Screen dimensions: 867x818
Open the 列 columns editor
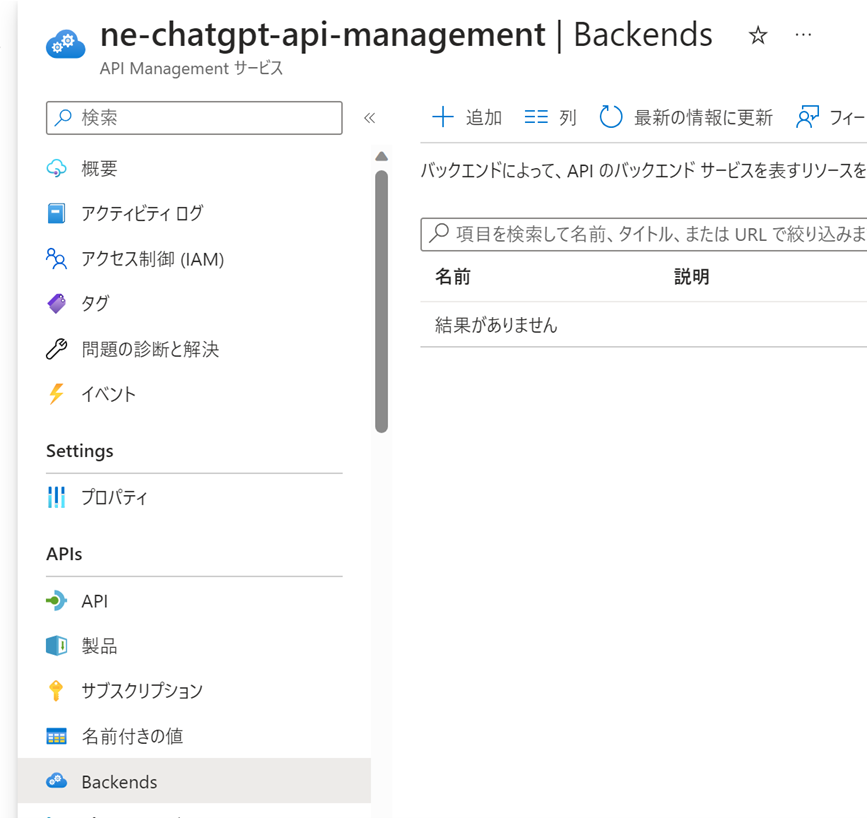pos(551,117)
